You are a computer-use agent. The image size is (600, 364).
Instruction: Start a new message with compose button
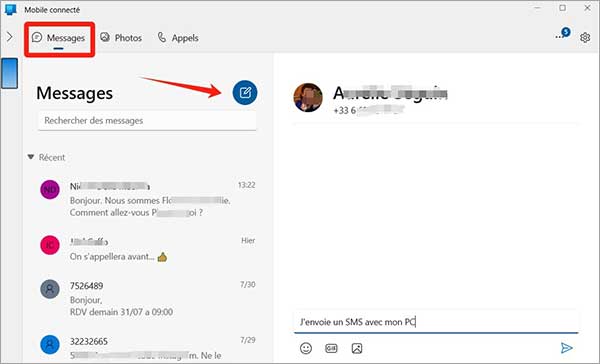[x=245, y=93]
